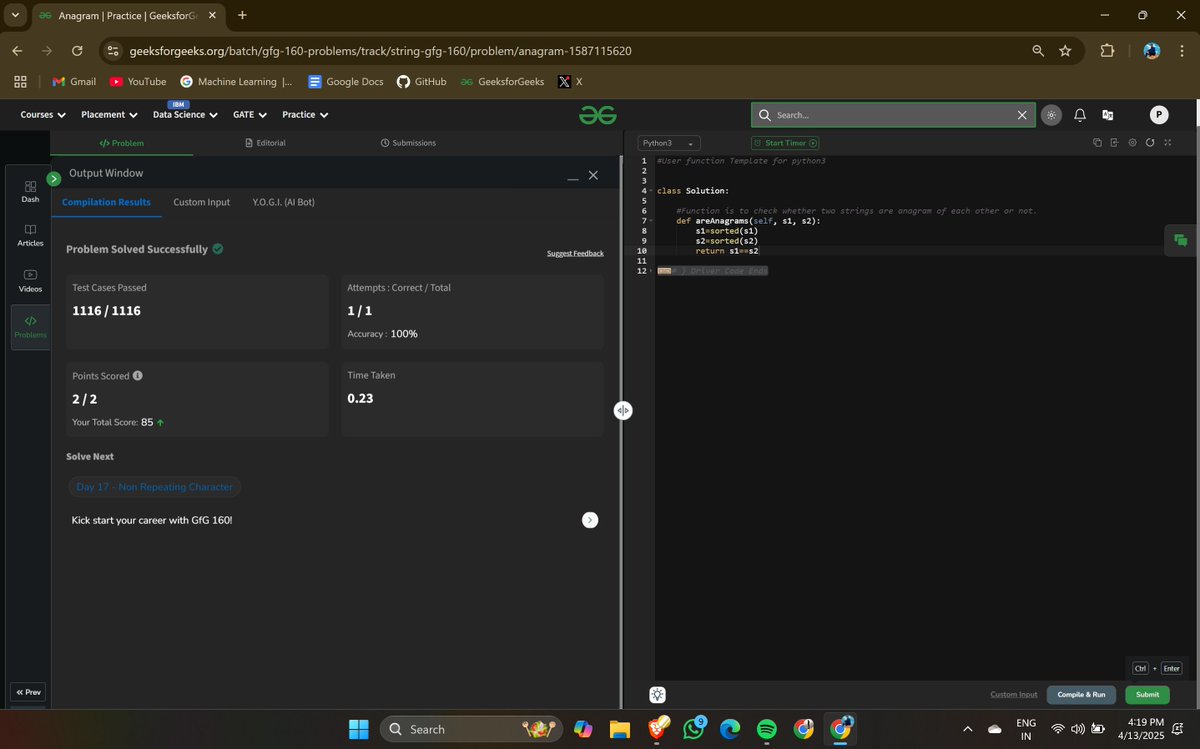
Task: Click the editor settings gear icon
Action: [1132, 143]
